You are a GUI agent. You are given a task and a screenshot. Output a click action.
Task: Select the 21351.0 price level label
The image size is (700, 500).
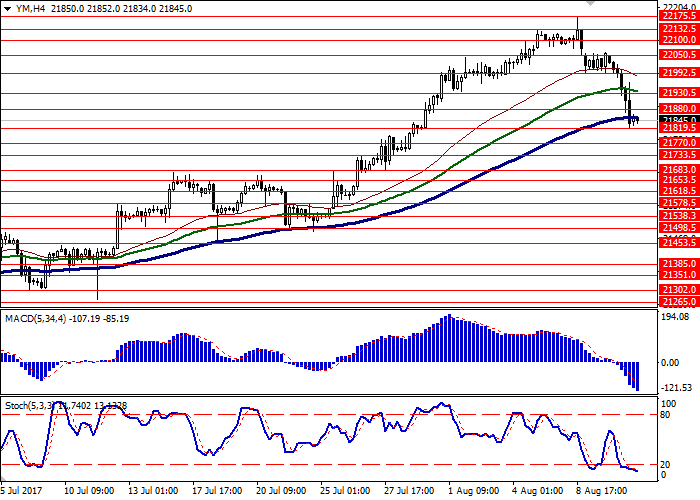[679, 275]
